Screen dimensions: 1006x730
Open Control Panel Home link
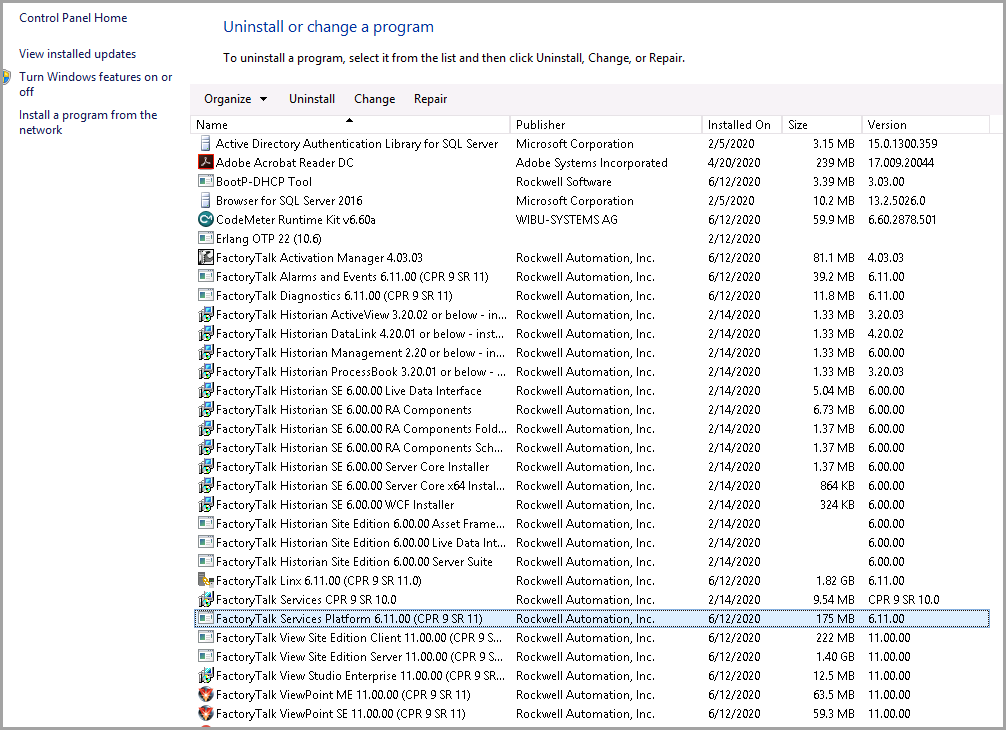[x=73, y=18]
